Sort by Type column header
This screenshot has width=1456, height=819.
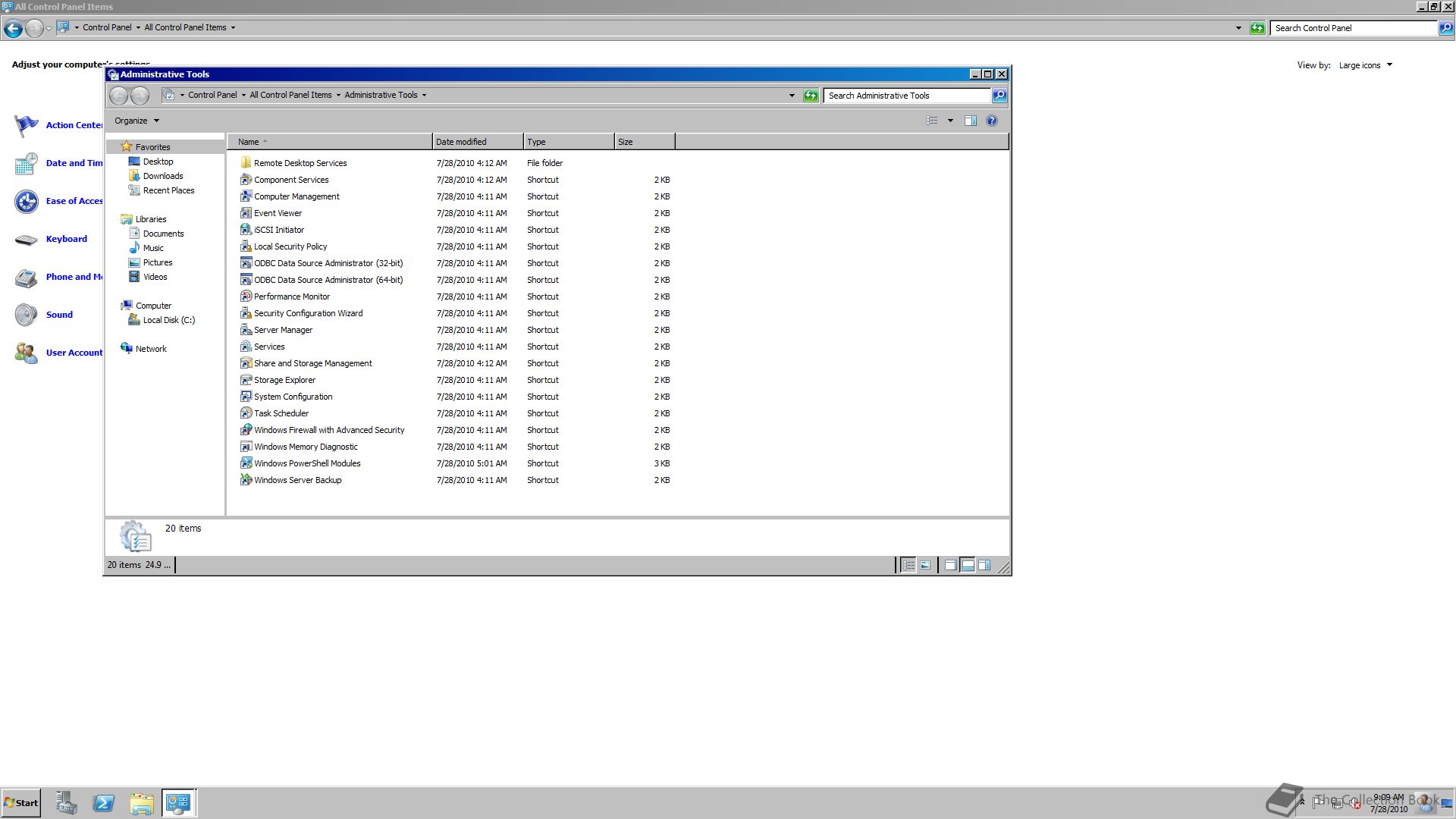(569, 142)
